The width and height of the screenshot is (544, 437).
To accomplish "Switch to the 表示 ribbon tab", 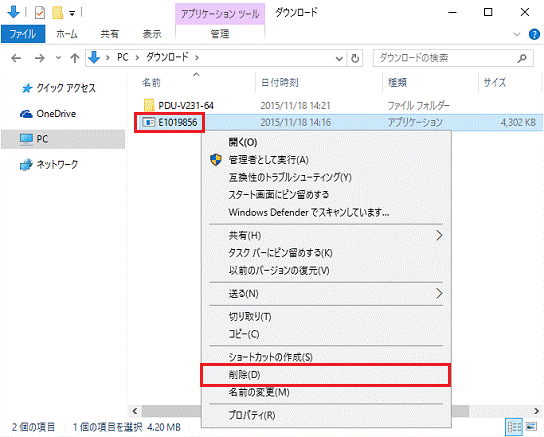I will (152, 34).
